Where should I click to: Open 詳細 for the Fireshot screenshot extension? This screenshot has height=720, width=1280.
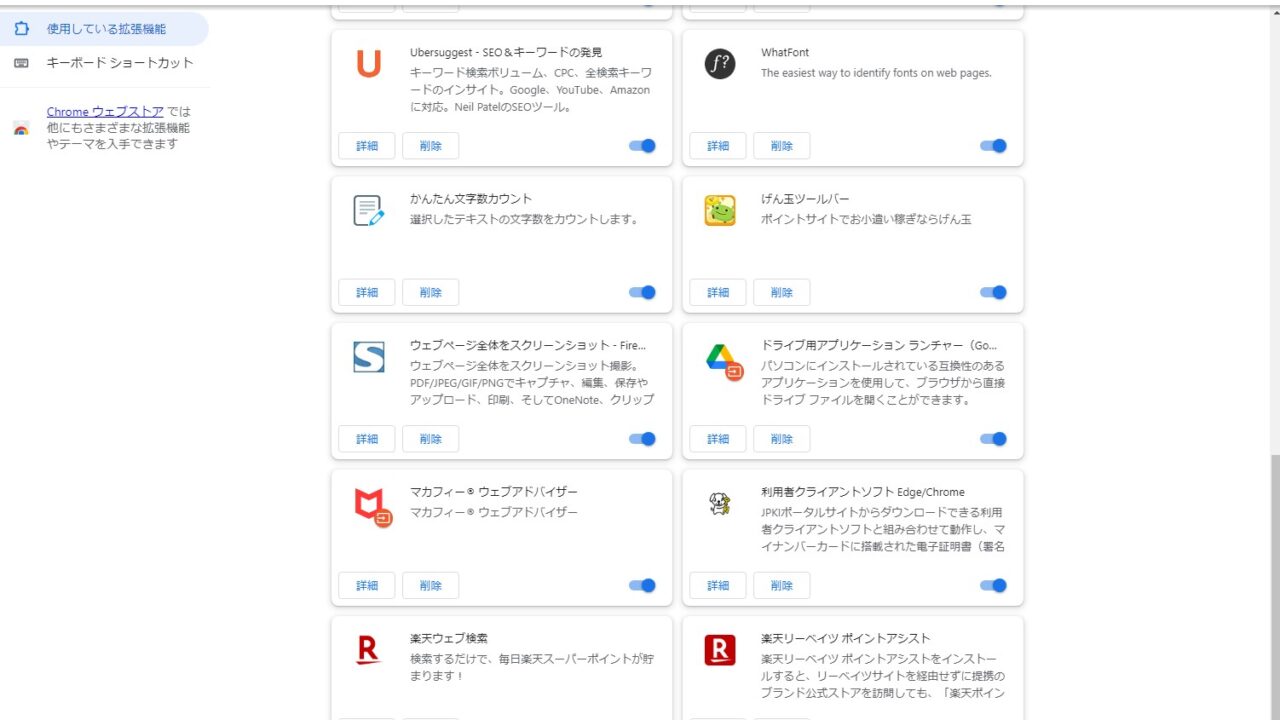[367, 439]
